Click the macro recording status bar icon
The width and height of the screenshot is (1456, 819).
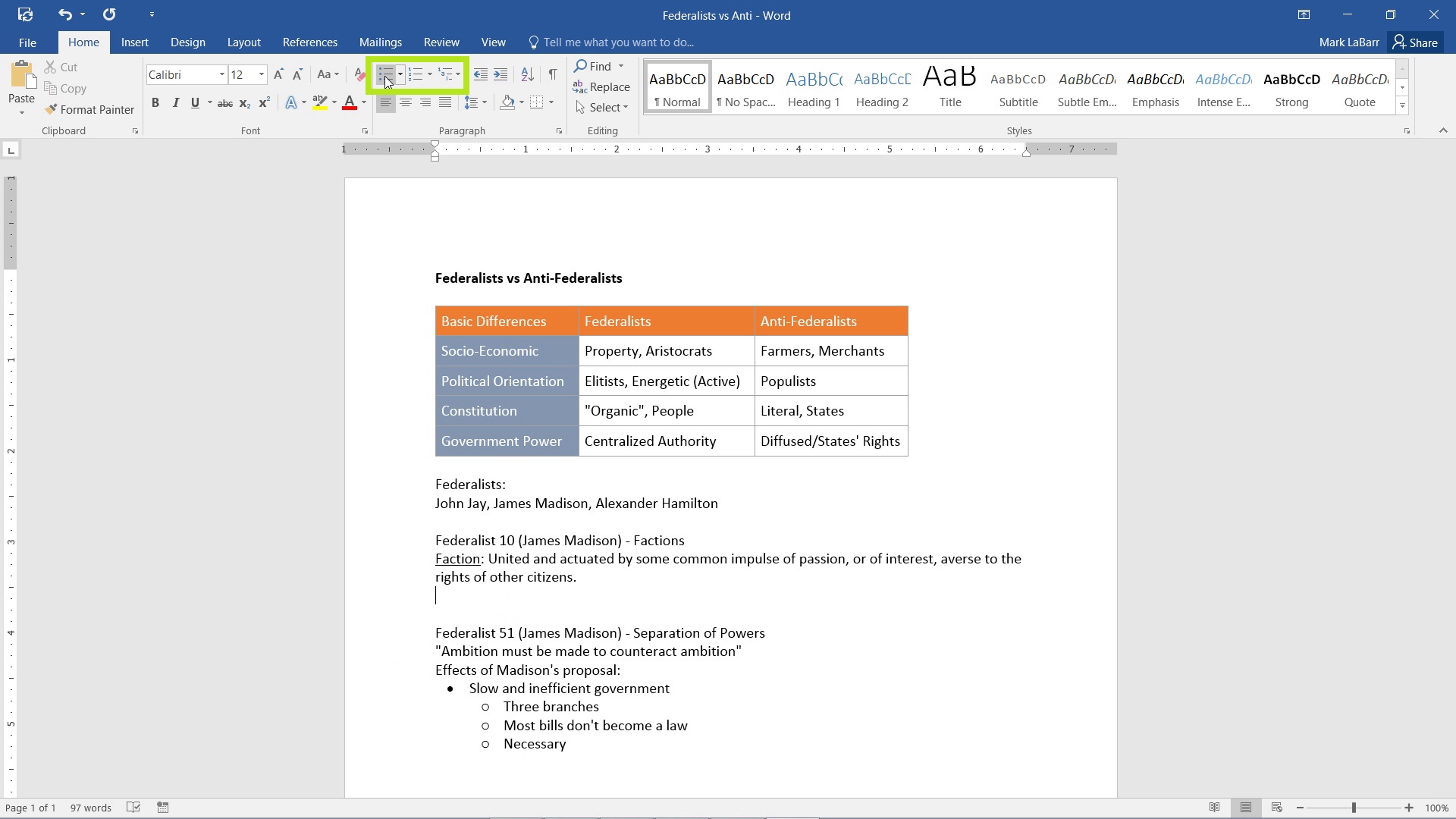tap(163, 808)
